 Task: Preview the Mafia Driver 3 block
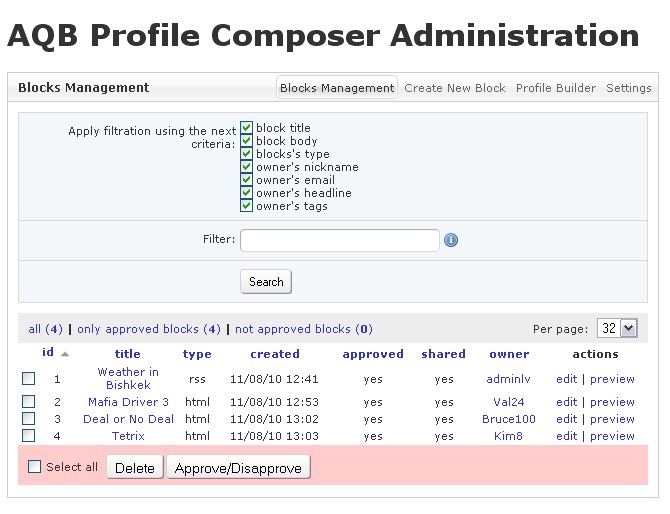612,402
